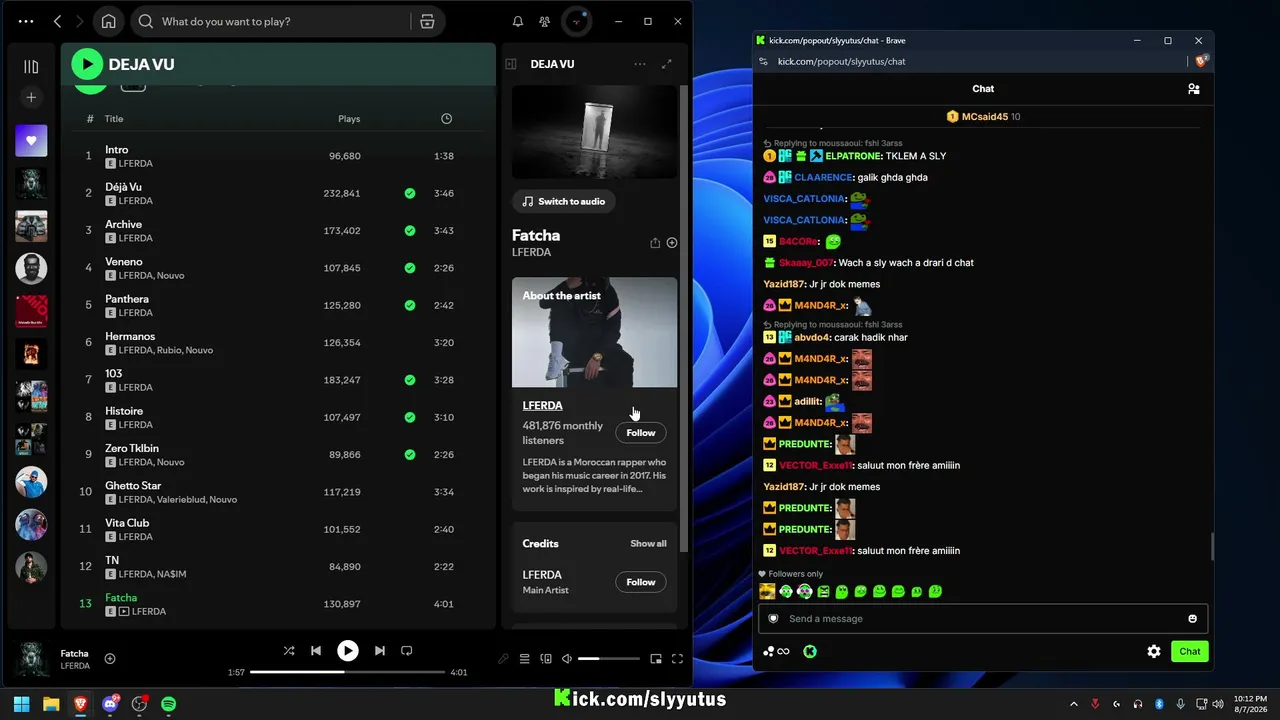
Task: Add Fatcha to Liked Songs in panel
Action: [672, 242]
